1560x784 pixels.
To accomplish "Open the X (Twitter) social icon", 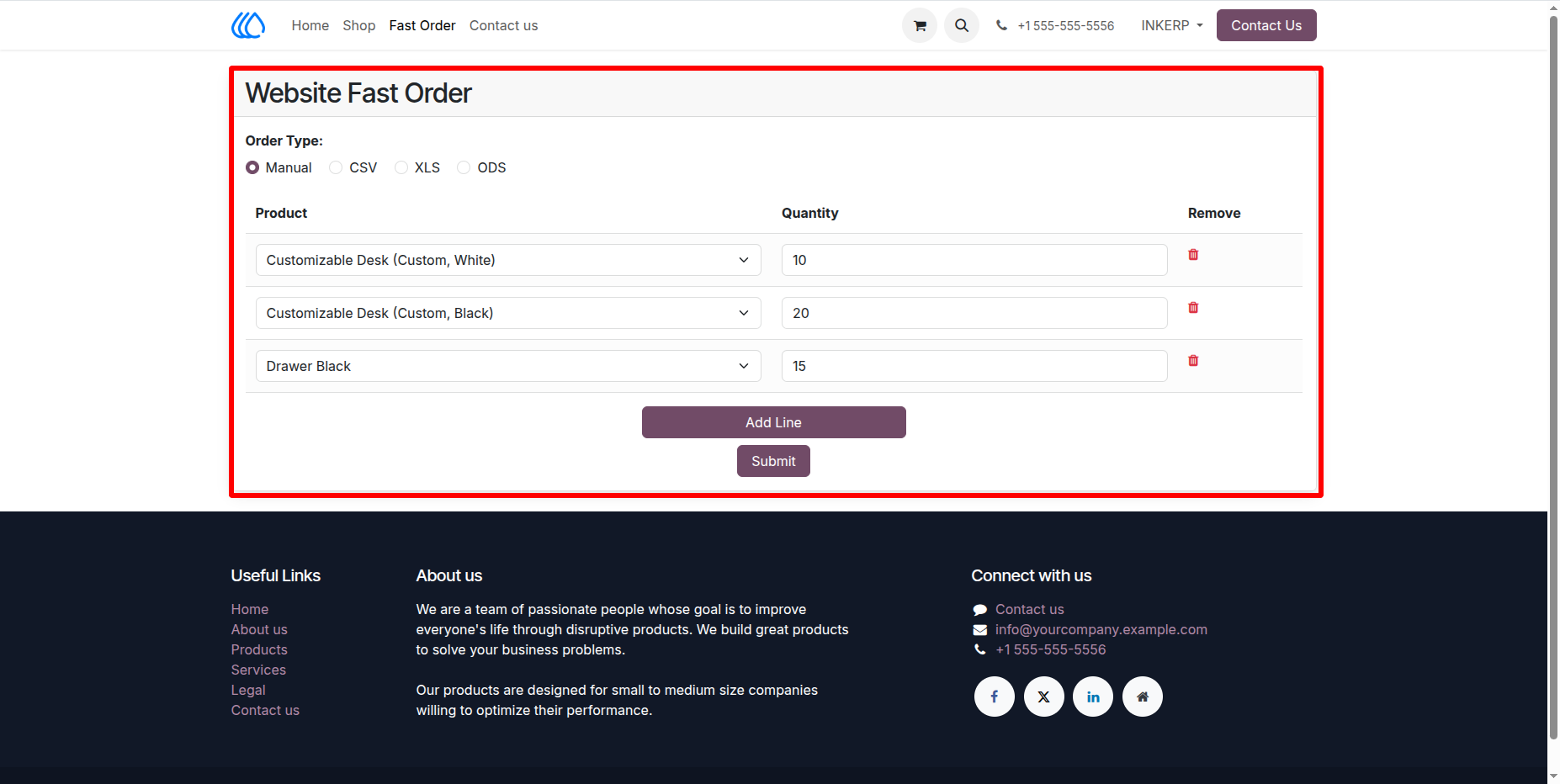I will click(x=1044, y=697).
